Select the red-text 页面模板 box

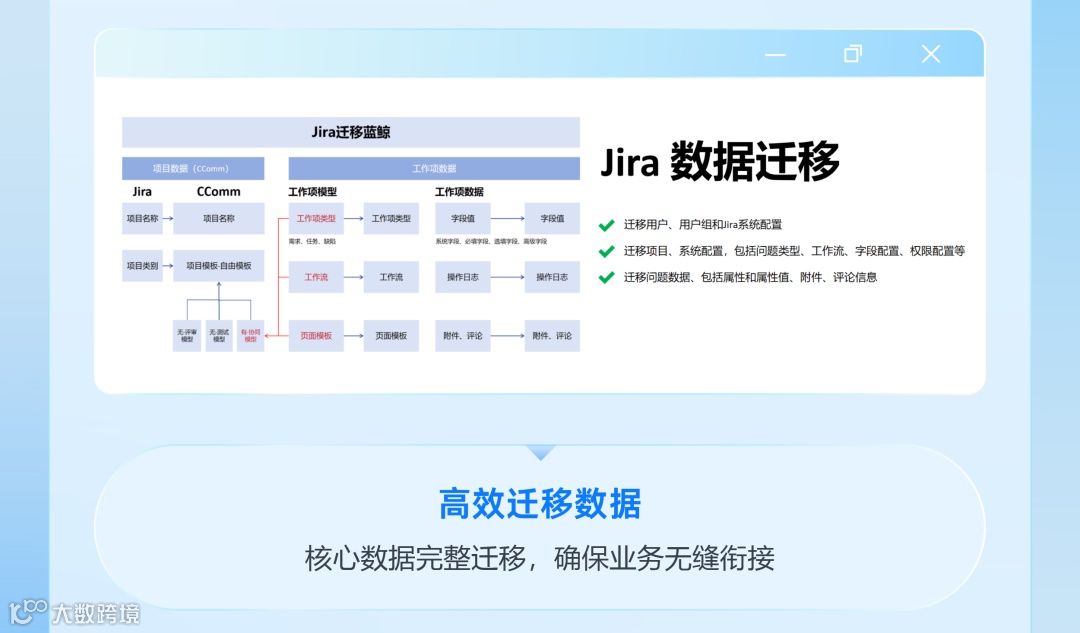coord(316,335)
